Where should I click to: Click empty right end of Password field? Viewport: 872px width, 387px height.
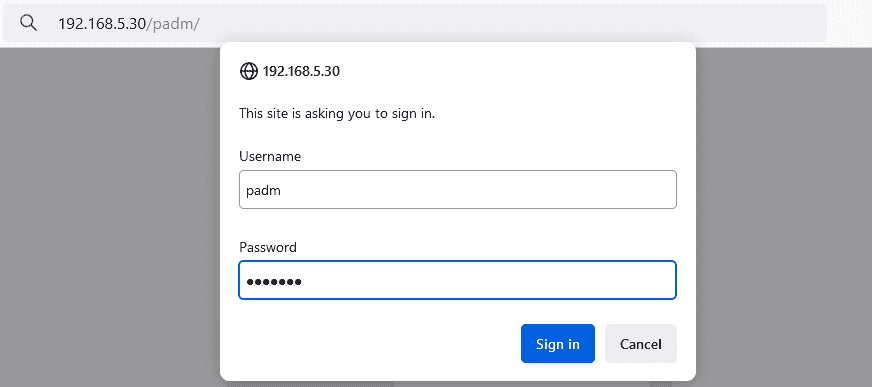tap(612, 280)
